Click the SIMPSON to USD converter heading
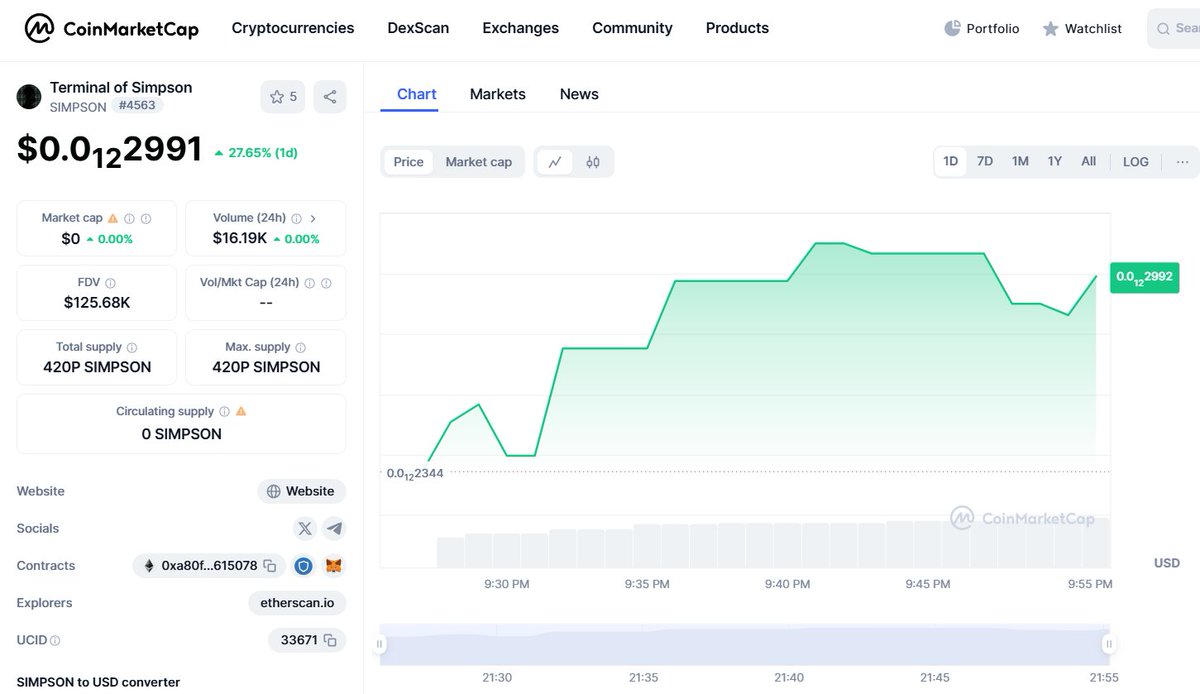 (98, 682)
